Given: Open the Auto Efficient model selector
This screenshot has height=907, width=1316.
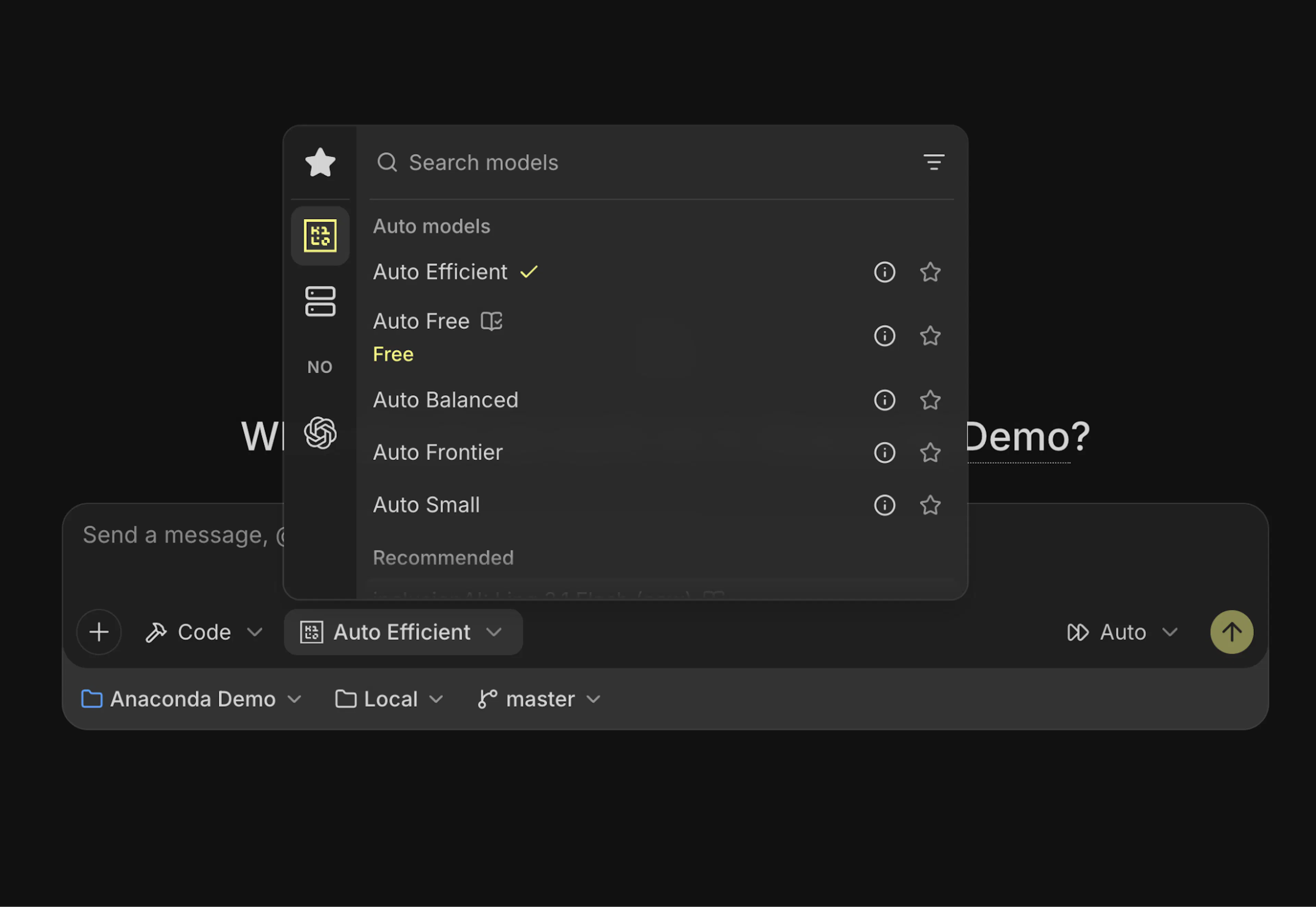Looking at the screenshot, I should coord(403,632).
